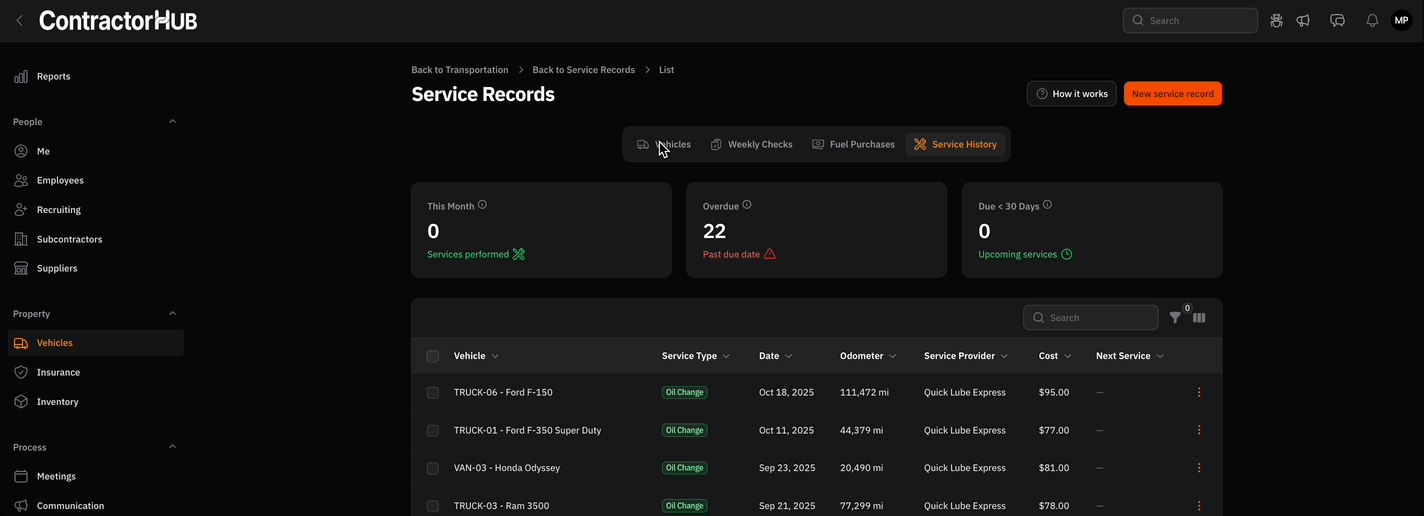Screen dimensions: 1424x516
Task: Click info icon next to Due < 30 Days
Action: point(1047,205)
